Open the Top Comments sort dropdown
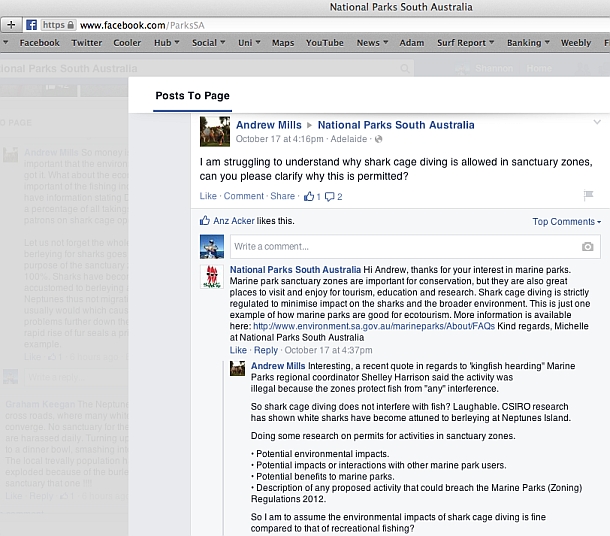This screenshot has width=610, height=536. [x=566, y=221]
